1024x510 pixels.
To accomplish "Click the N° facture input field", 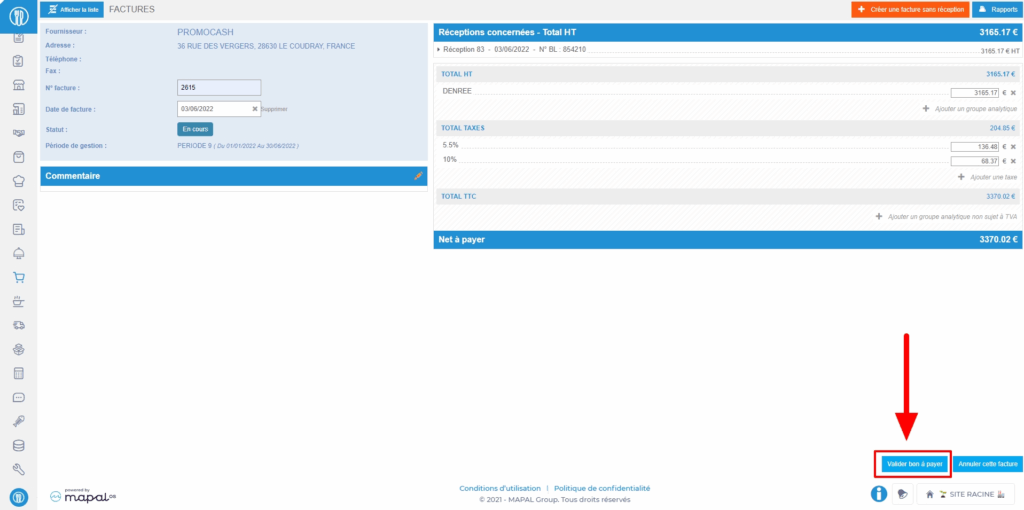I will pyautogui.click(x=218, y=88).
